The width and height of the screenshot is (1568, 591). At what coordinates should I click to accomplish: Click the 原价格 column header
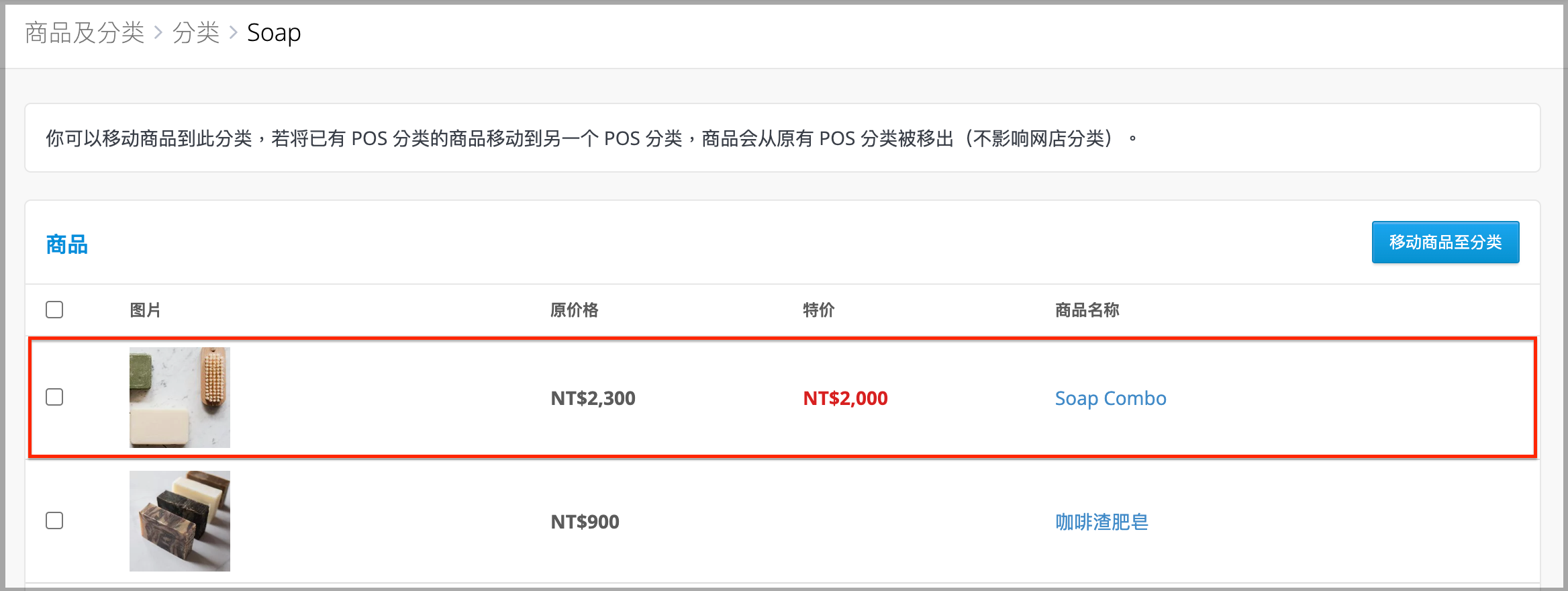574,310
